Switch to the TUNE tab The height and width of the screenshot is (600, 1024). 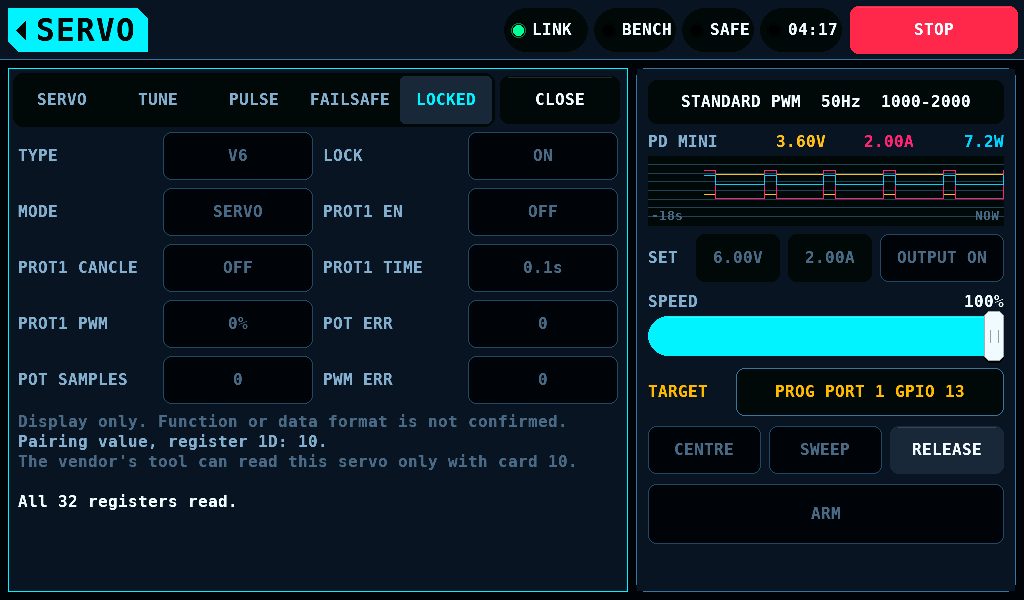pyautogui.click(x=157, y=100)
